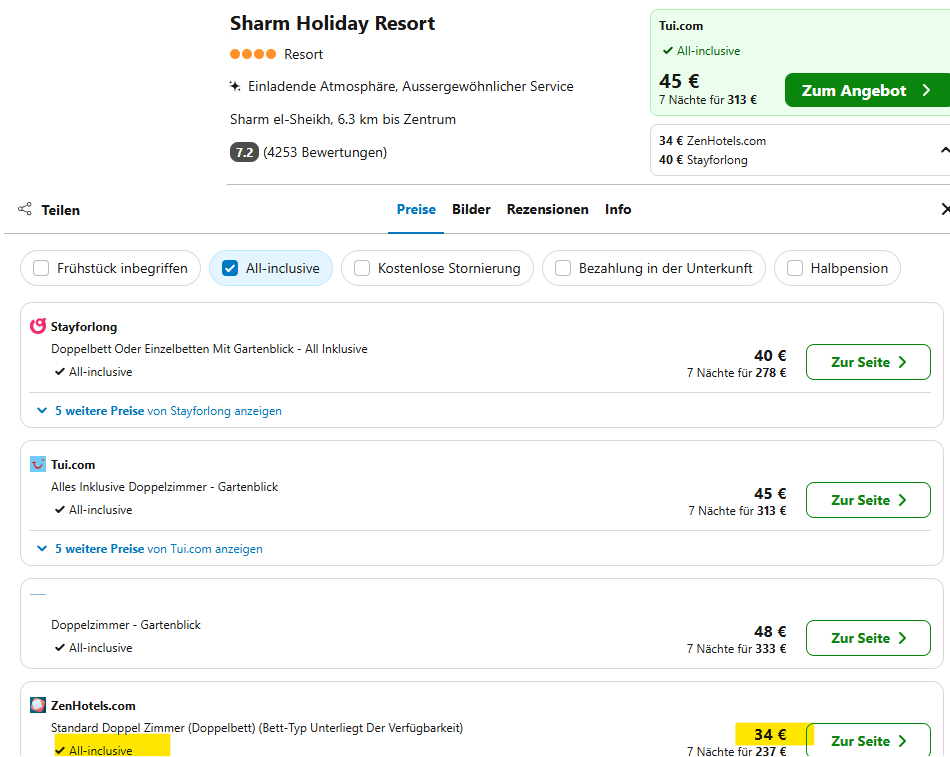The height and width of the screenshot is (757, 950).
Task: Click the Stayforlong logo icon
Action: pos(38,326)
